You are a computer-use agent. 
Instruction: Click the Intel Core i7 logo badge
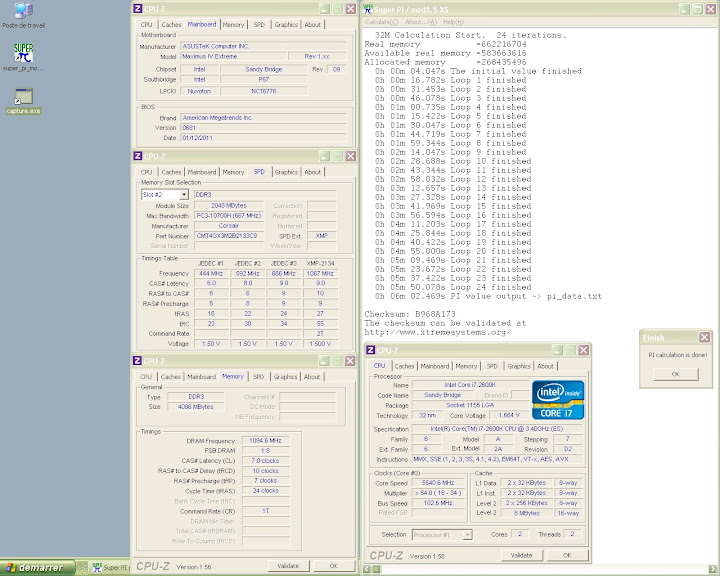point(559,401)
